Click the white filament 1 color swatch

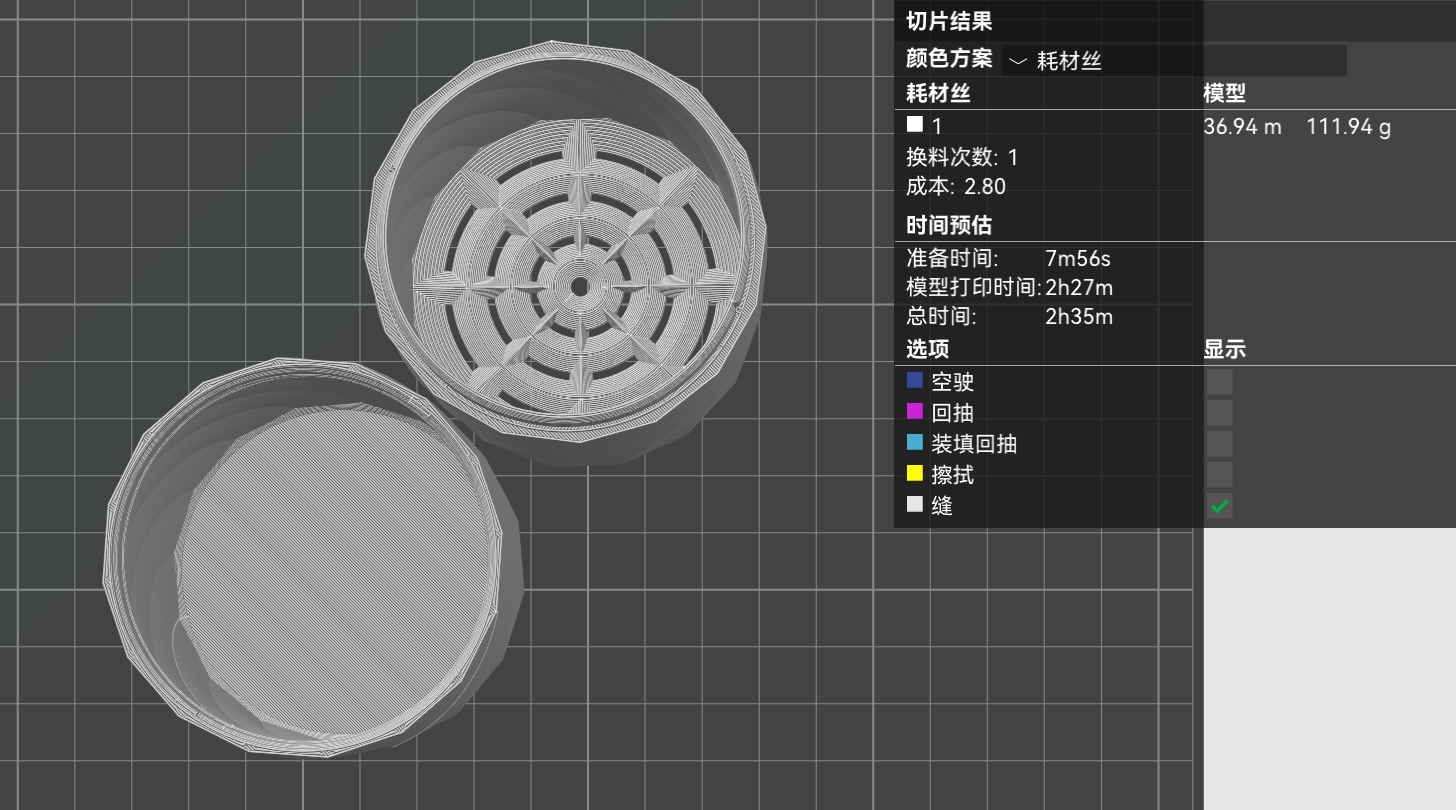pos(915,125)
